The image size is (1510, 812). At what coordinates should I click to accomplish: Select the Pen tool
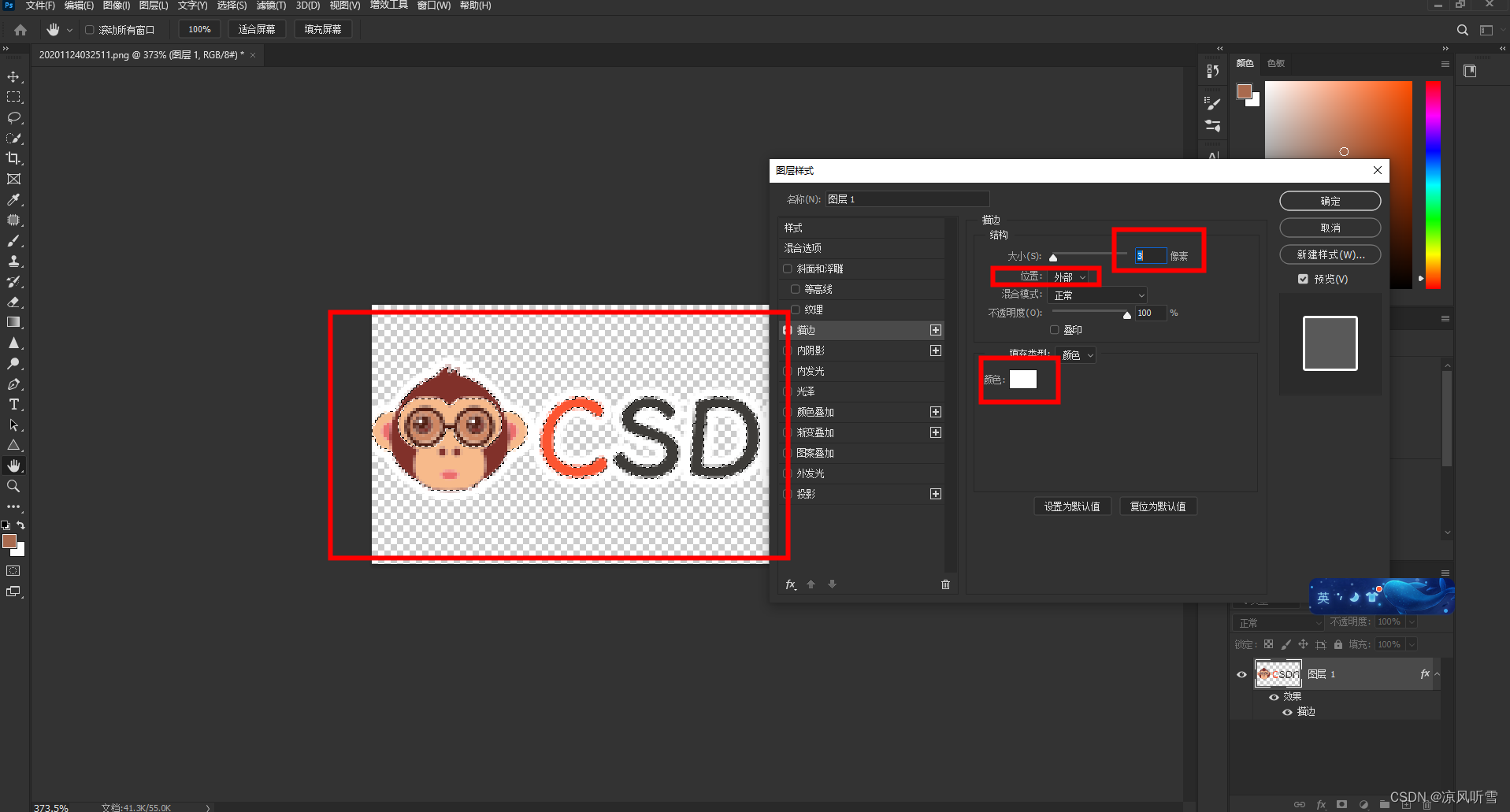coord(13,384)
